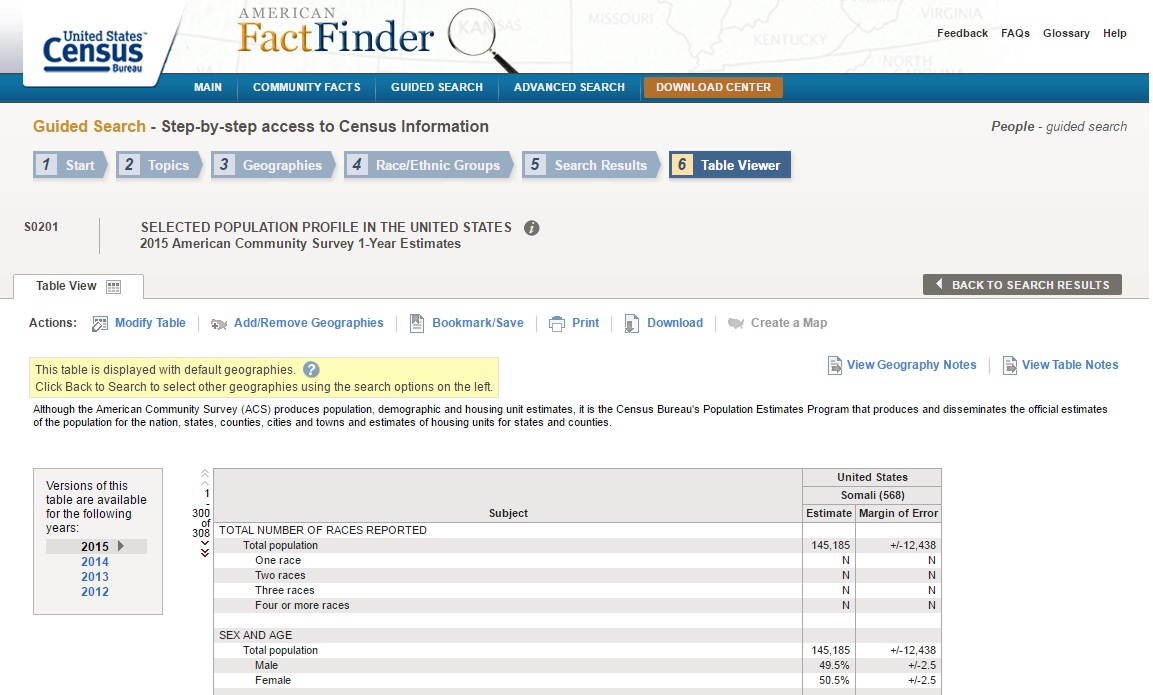
Task: Open COMMUNITY FACTS in navigation bar
Action: [307, 87]
